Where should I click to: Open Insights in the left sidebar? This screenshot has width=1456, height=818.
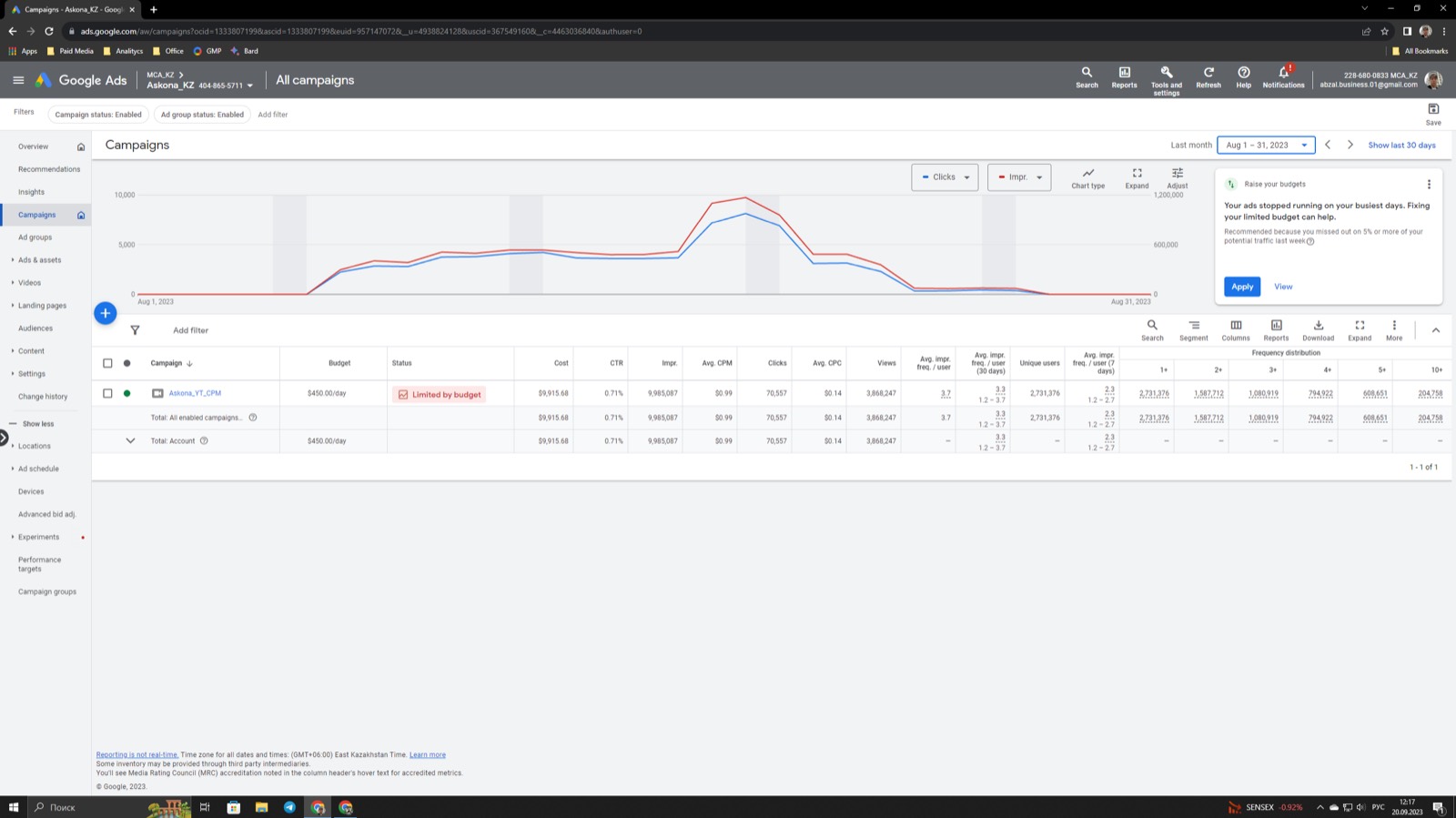tap(31, 192)
